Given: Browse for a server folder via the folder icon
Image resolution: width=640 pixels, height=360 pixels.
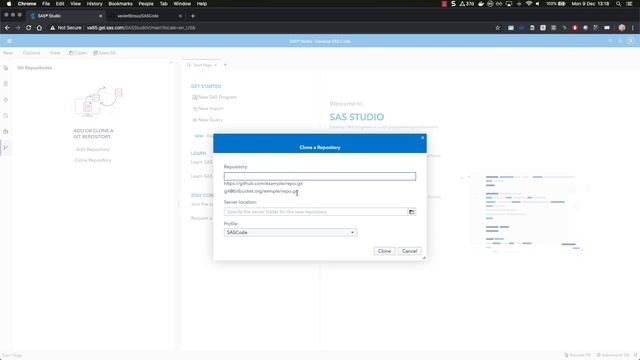Looking at the screenshot, I should tap(411, 212).
